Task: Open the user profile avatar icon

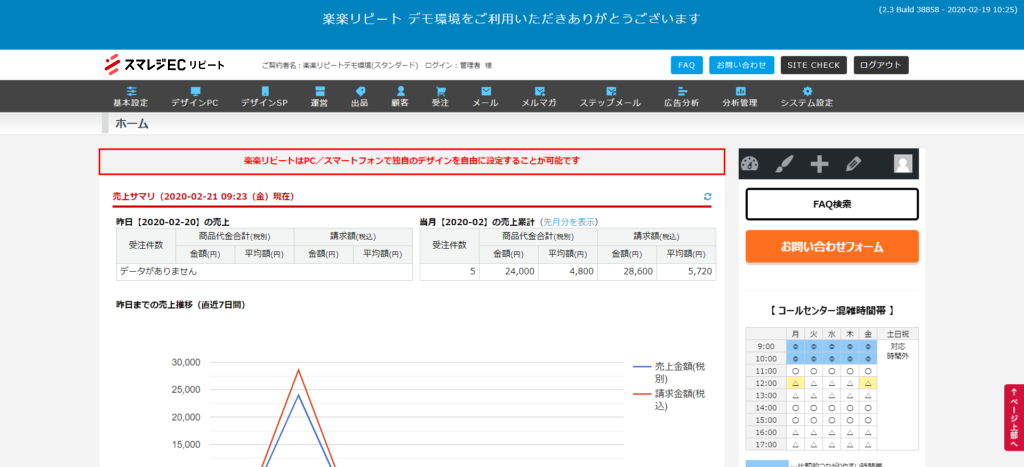Action: [x=903, y=164]
